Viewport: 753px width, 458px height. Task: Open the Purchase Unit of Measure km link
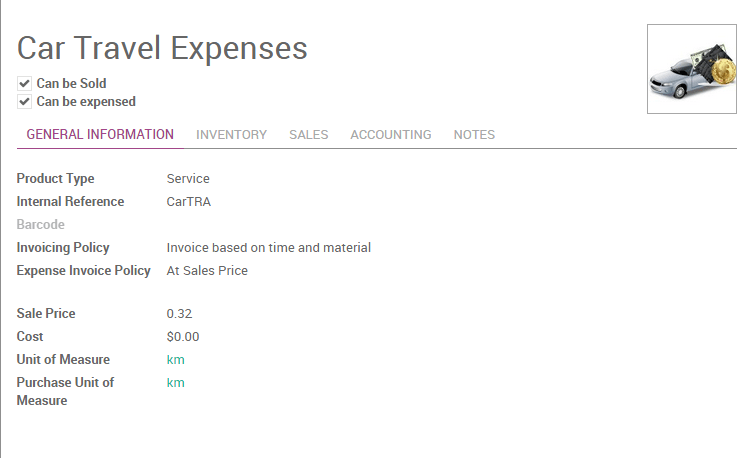click(176, 383)
